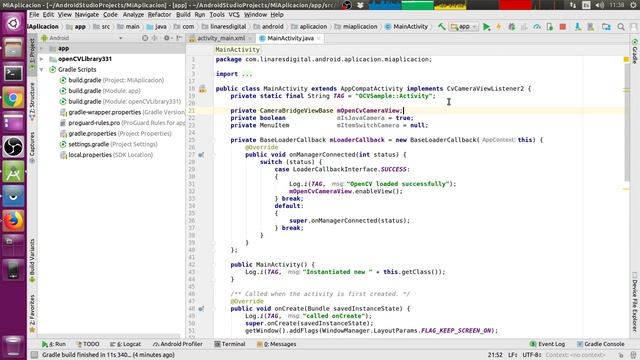This screenshot has width=640, height=360.
Task: Toggle the Build Variants side tab
Action: click(x=32, y=260)
